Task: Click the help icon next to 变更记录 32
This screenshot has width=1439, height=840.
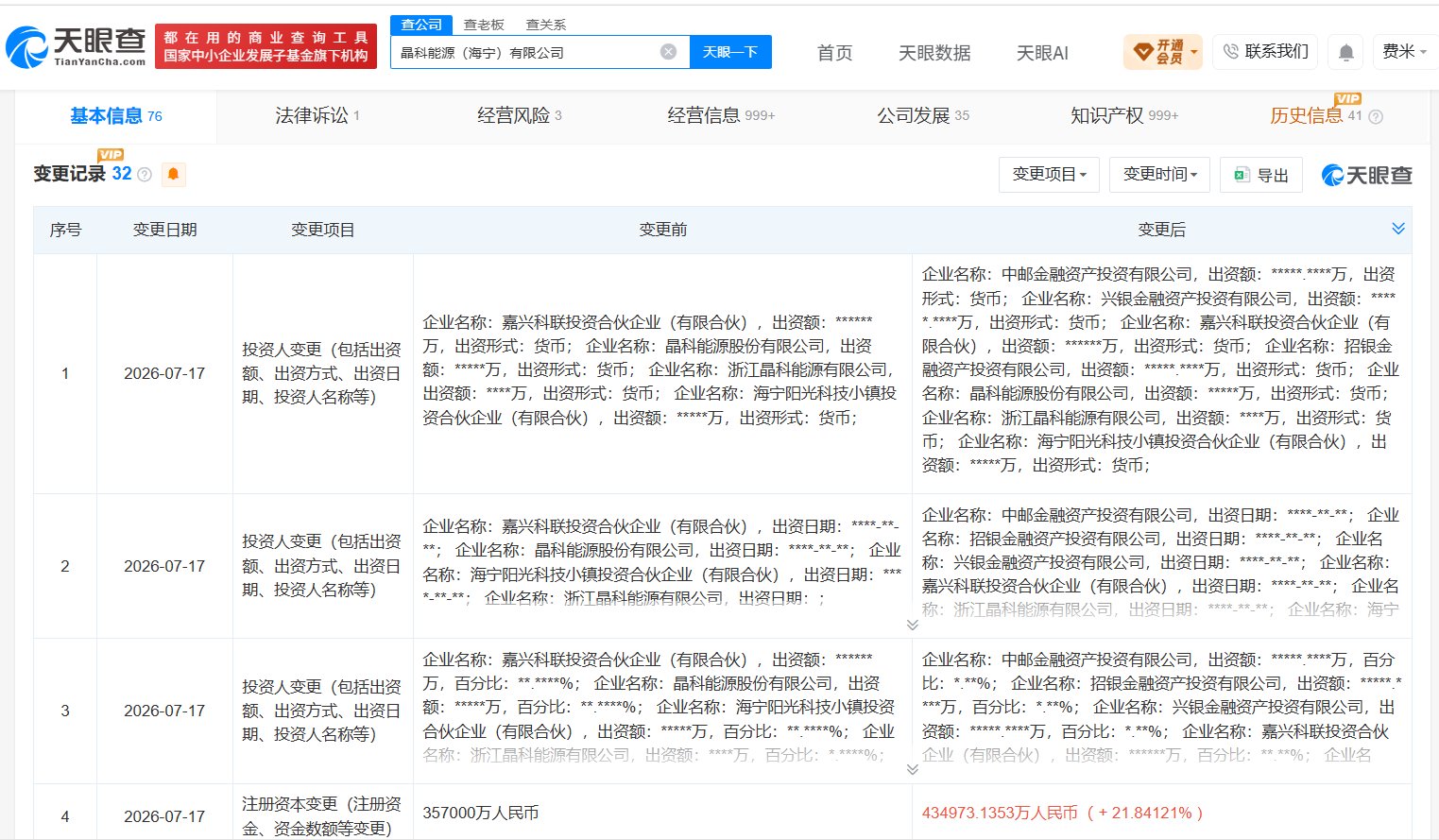Action: pyautogui.click(x=145, y=174)
